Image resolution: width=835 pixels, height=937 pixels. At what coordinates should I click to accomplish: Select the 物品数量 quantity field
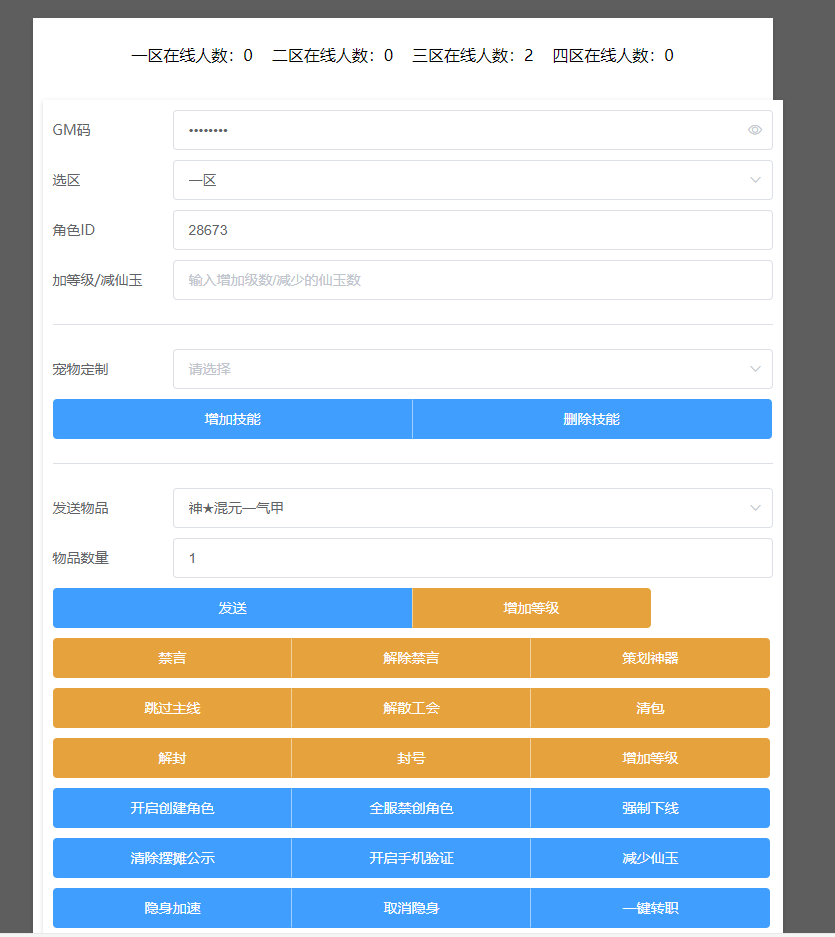(x=472, y=558)
